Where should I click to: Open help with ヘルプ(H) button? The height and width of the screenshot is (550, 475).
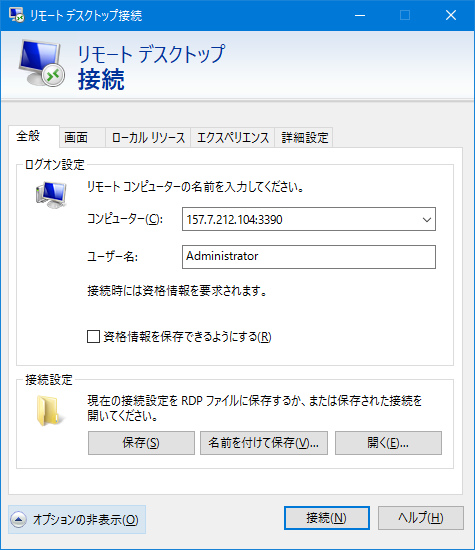click(x=421, y=518)
